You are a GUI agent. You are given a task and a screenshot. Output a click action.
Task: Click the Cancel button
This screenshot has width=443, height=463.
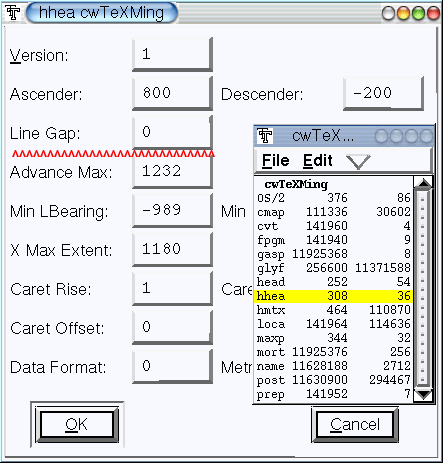(355, 424)
